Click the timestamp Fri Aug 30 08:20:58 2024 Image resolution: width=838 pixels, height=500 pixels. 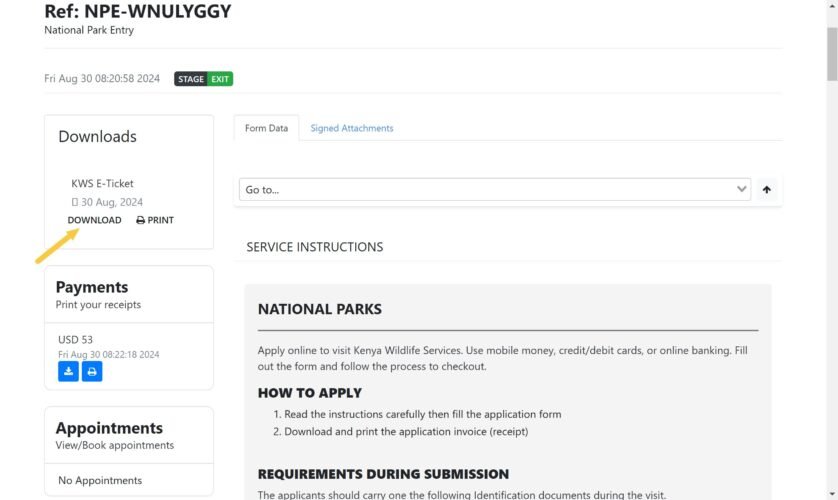point(102,79)
